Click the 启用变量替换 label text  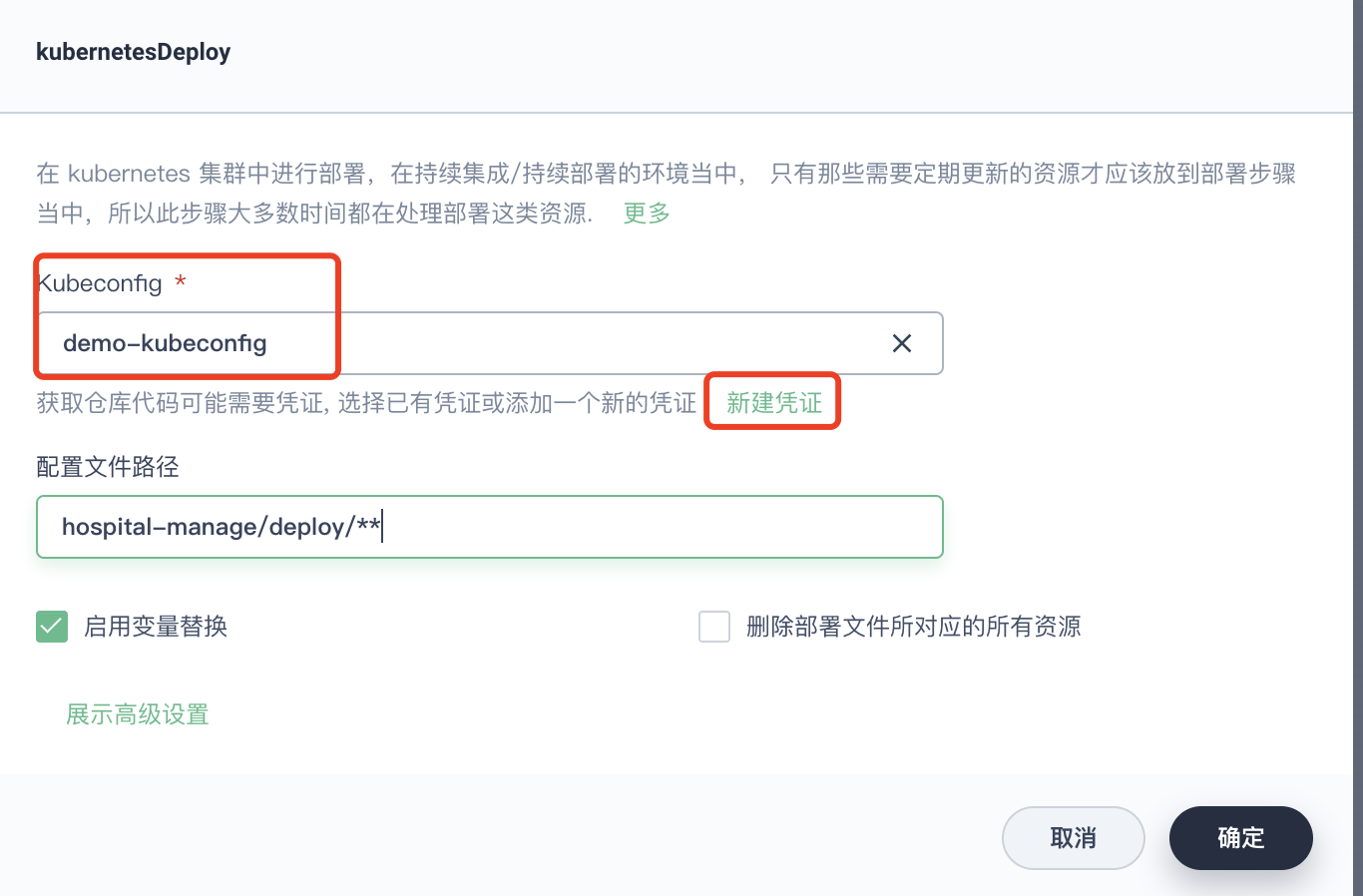click(156, 627)
